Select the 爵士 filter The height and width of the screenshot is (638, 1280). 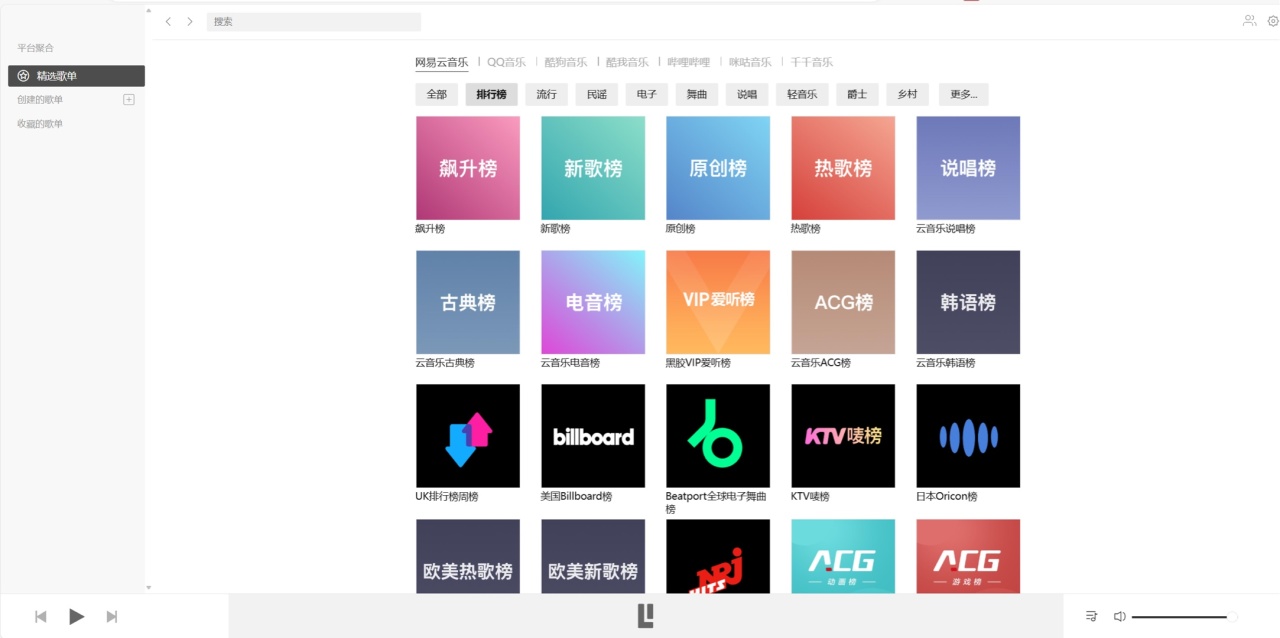[857, 95]
